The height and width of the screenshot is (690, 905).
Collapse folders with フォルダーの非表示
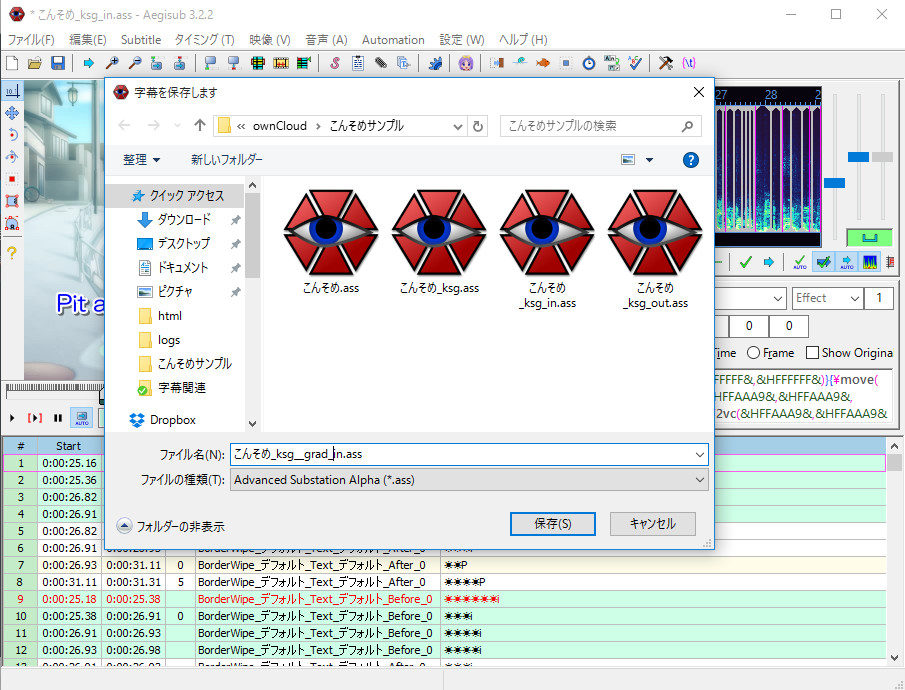171,526
